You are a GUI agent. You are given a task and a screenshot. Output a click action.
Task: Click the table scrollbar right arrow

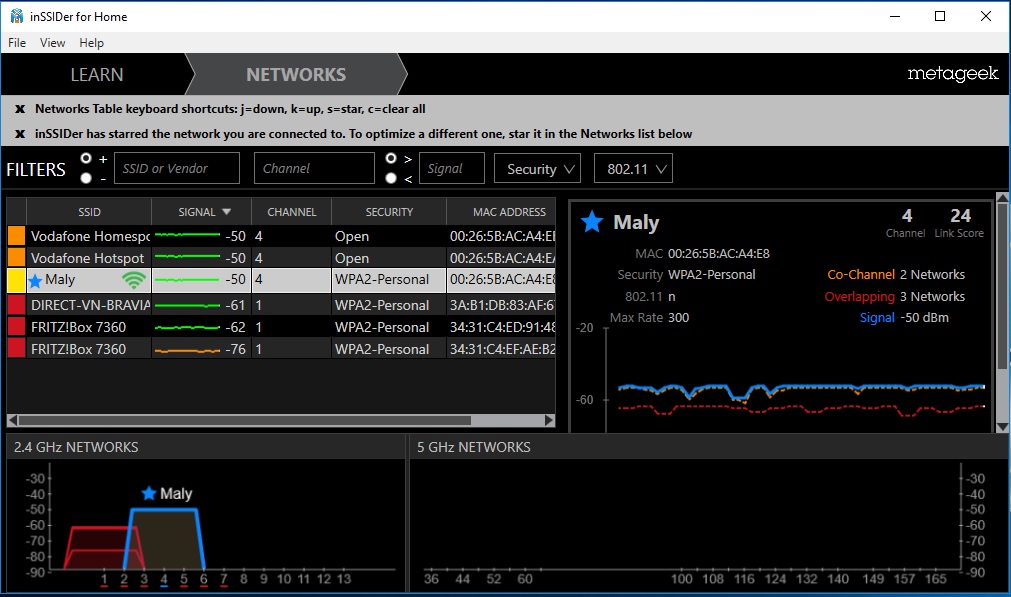click(549, 420)
